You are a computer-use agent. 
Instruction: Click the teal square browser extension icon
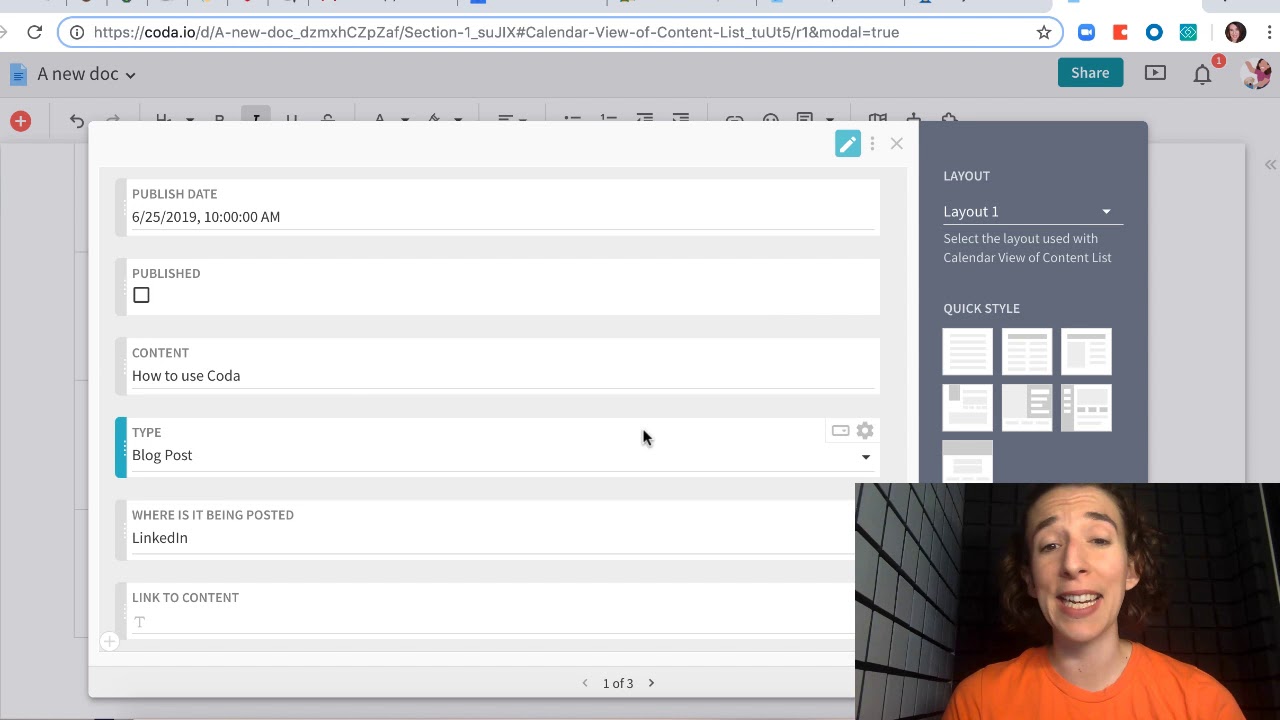(1188, 32)
